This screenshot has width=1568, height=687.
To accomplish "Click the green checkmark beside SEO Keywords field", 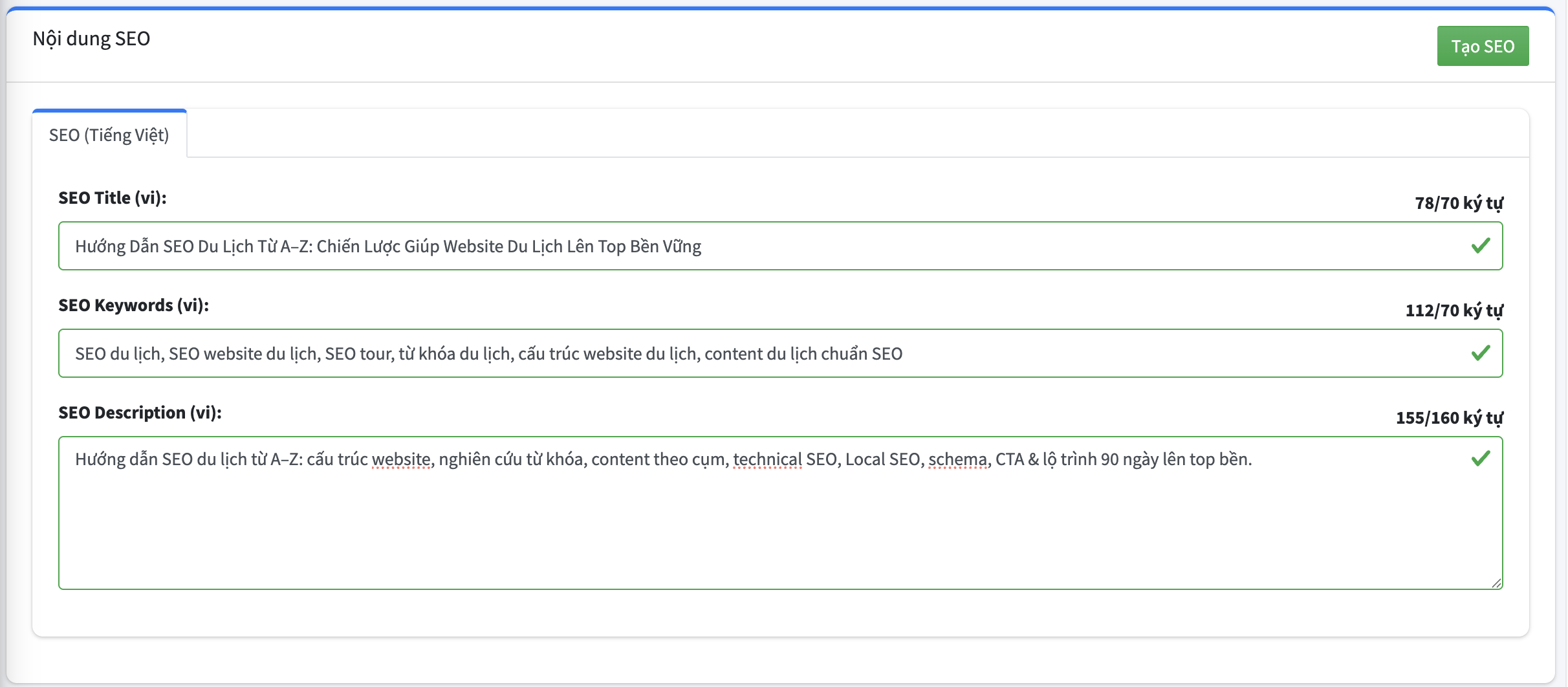I will click(x=1481, y=353).
